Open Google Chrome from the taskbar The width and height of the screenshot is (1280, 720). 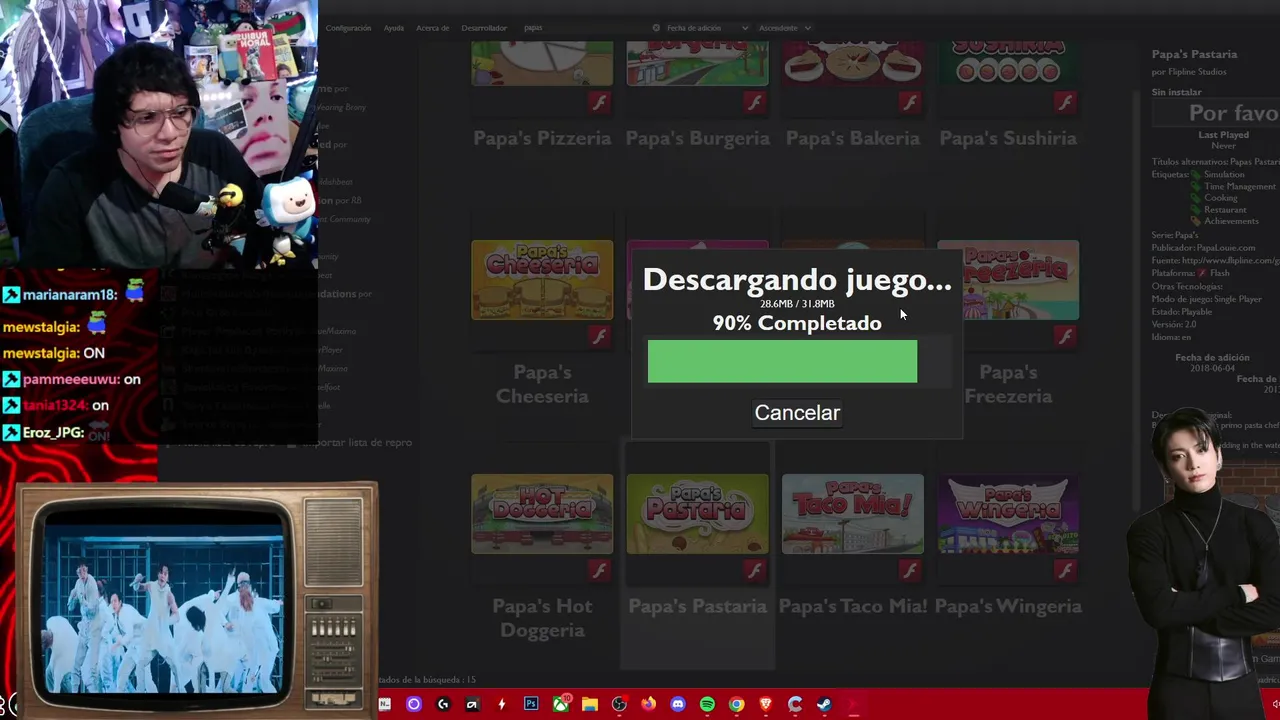[x=736, y=704]
